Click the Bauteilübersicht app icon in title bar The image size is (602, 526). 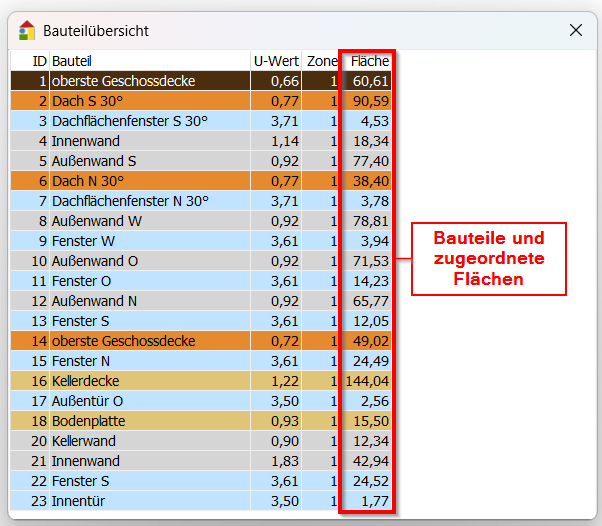point(27,30)
